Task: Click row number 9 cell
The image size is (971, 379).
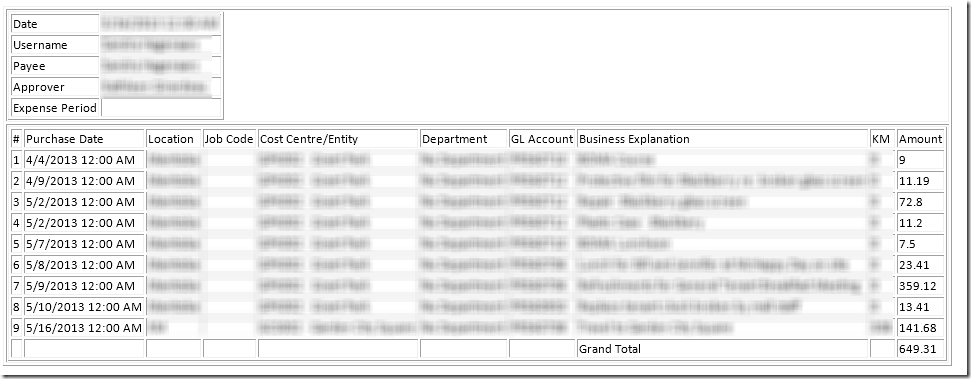Action: point(17,328)
